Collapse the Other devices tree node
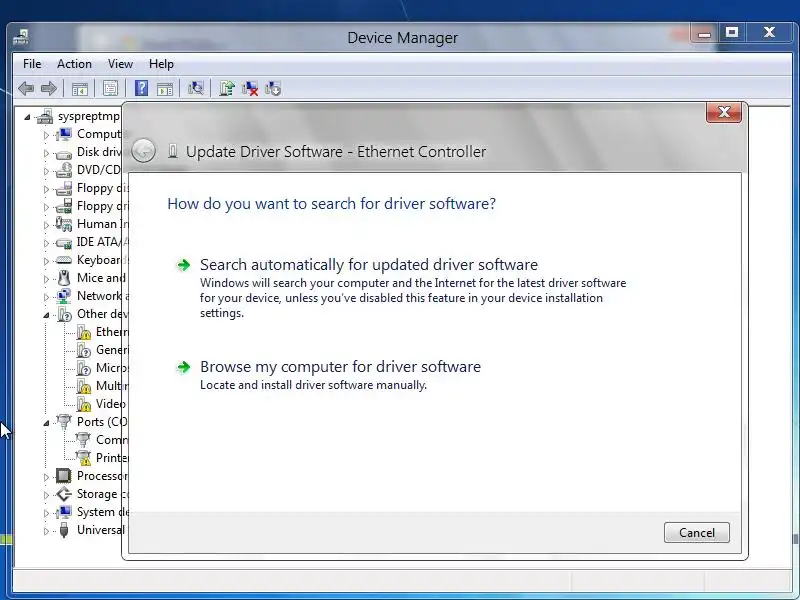The width and height of the screenshot is (800, 600). [x=46, y=315]
